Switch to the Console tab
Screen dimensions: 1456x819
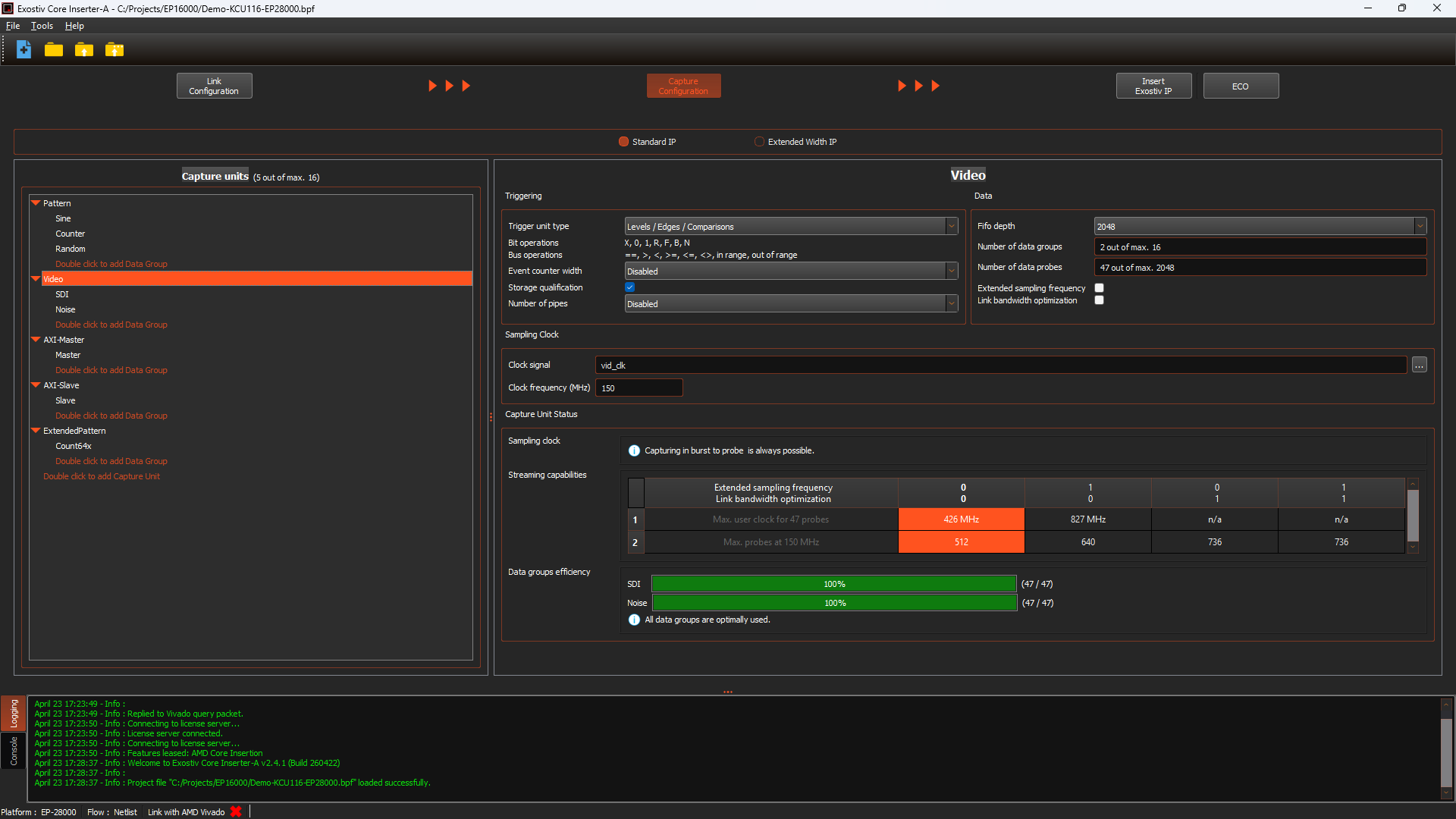14,751
